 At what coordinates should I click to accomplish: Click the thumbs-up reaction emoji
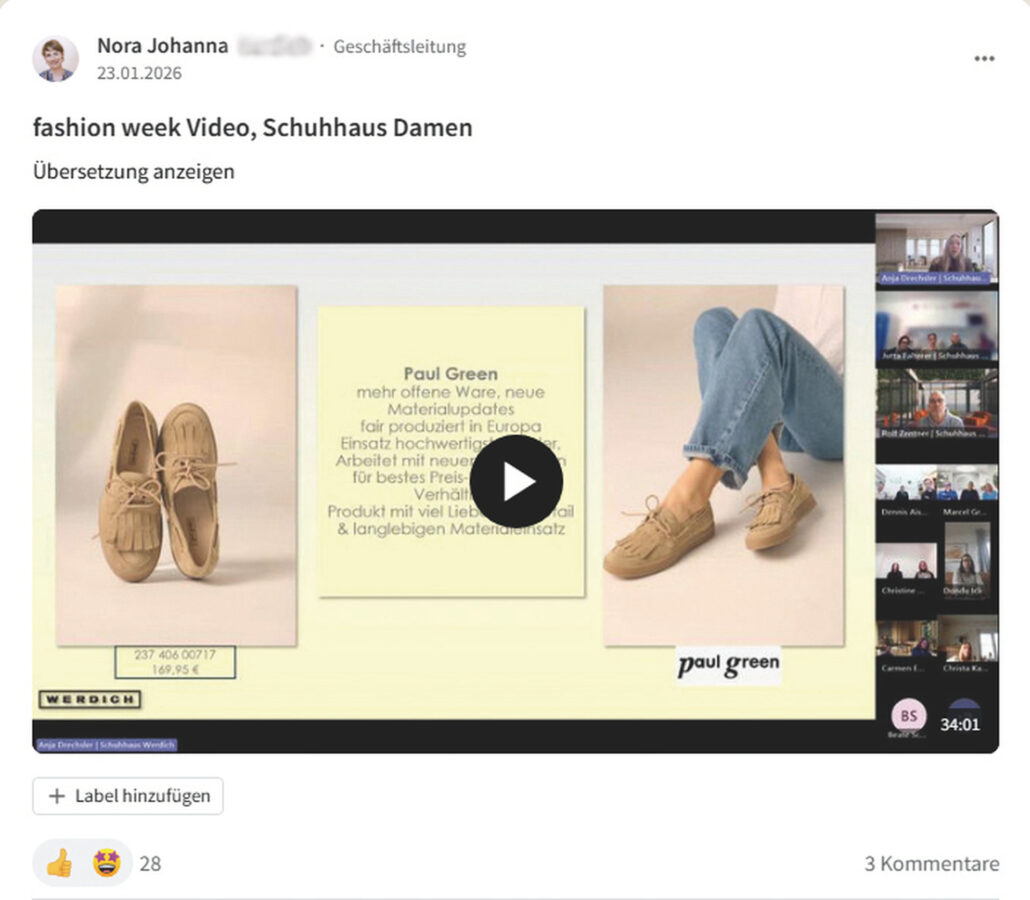(x=59, y=863)
